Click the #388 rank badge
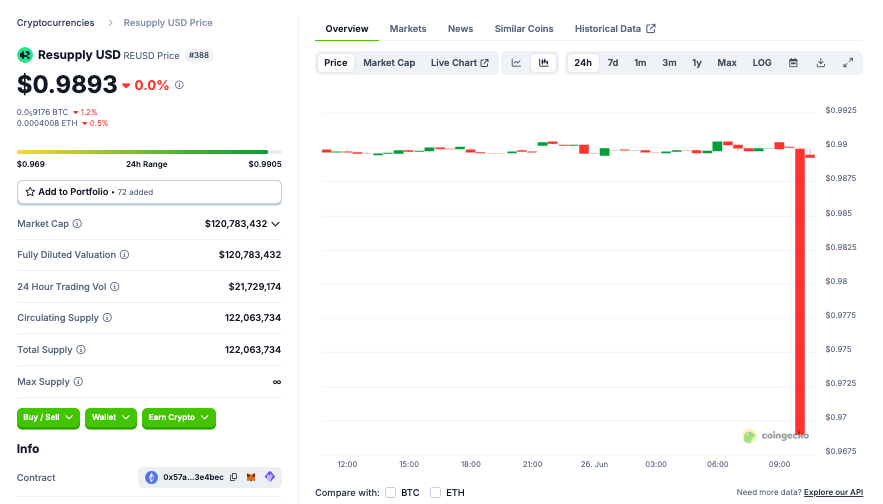The width and height of the screenshot is (883, 504). pyautogui.click(x=199, y=55)
